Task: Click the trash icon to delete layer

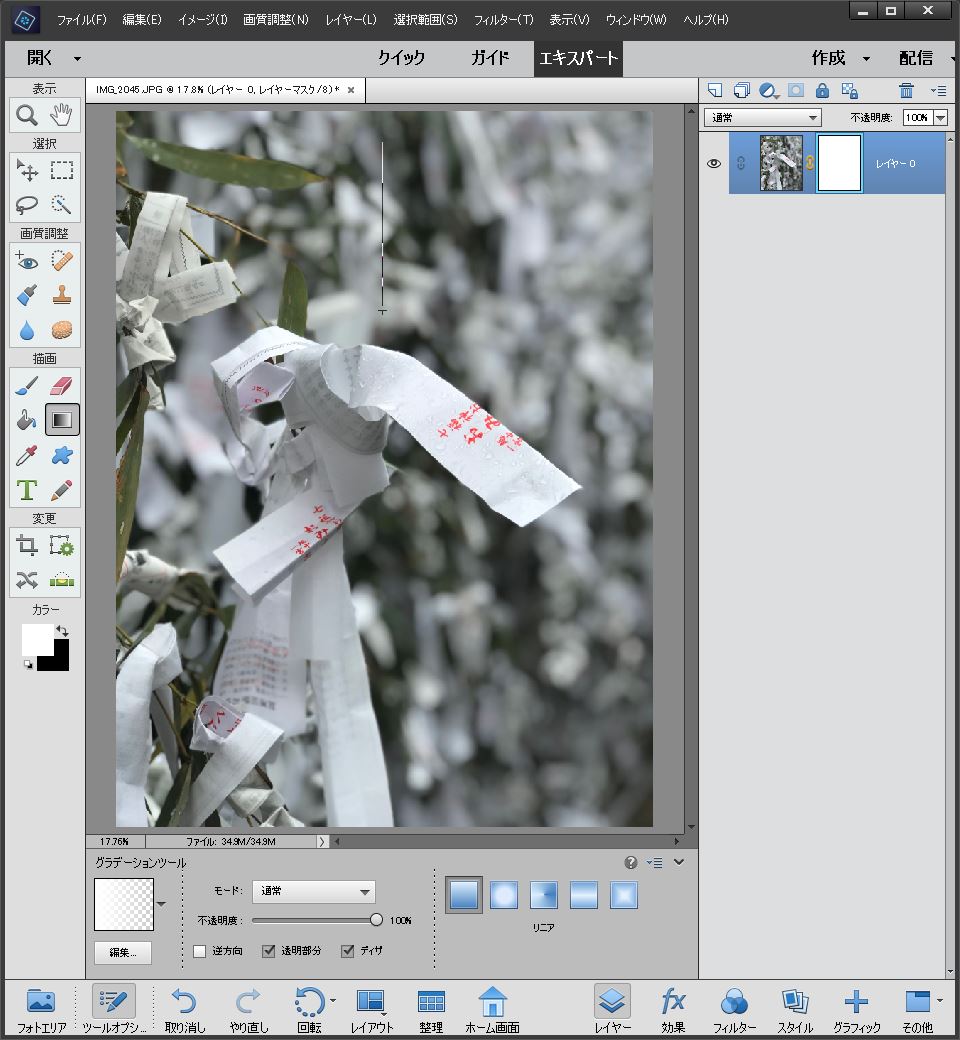Action: click(x=906, y=90)
